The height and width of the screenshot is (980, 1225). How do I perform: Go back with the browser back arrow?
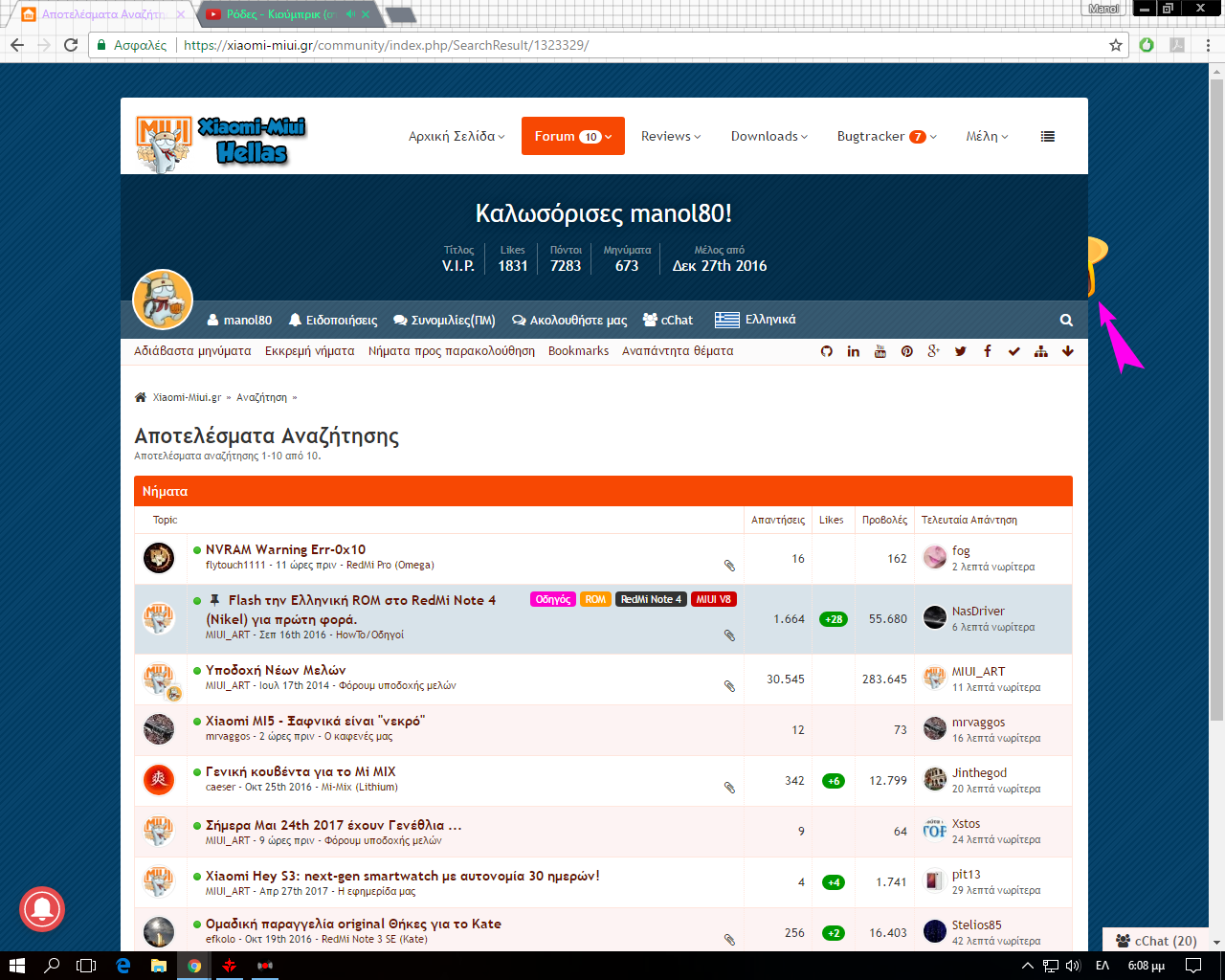(17, 45)
